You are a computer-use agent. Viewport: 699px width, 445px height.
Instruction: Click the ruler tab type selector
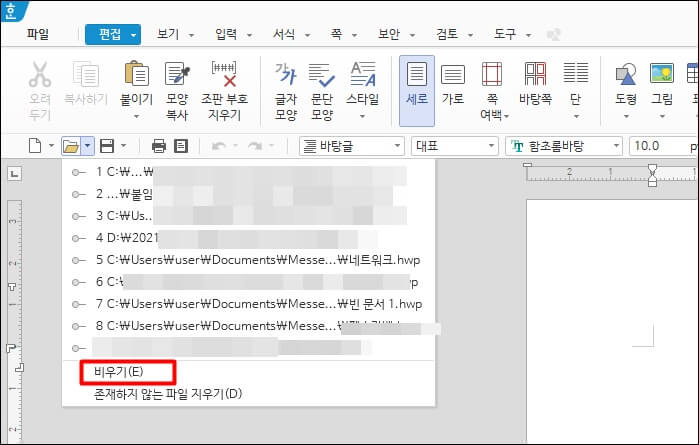pos(14,173)
